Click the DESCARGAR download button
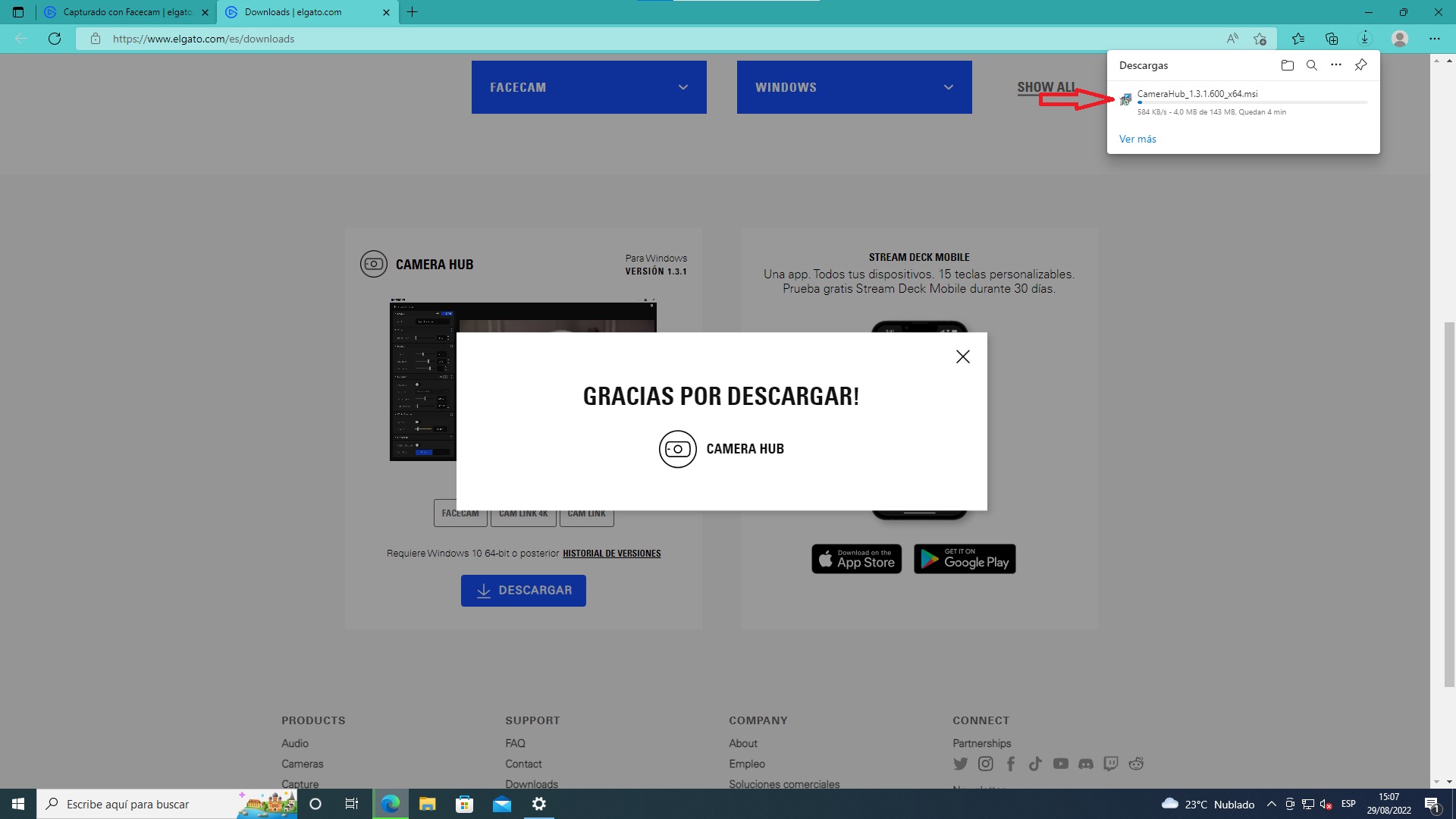Screen dimensions: 1456x819 coord(523,590)
